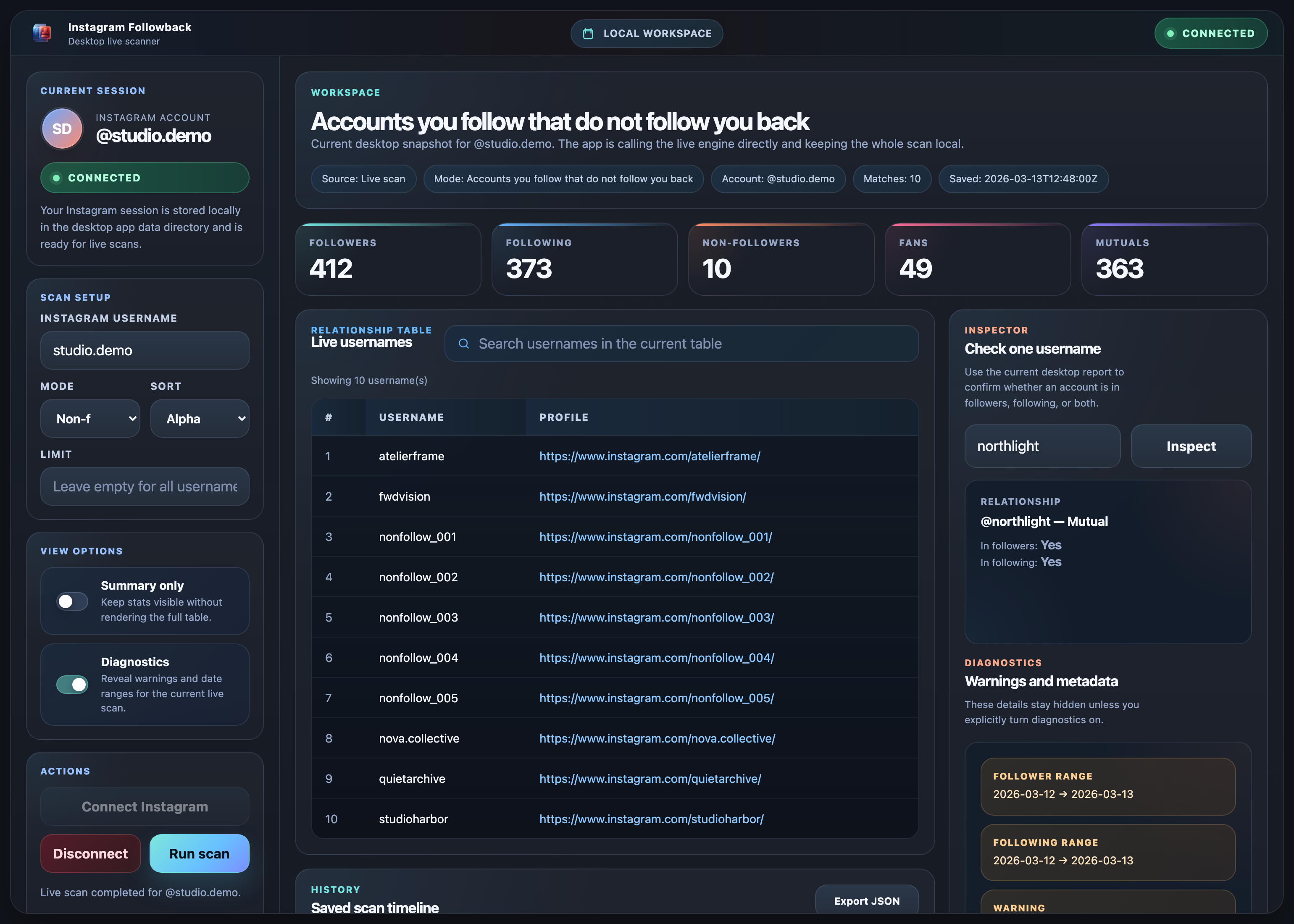
Task: Click the green status dot in top-right Connected badge
Action: (1170, 34)
